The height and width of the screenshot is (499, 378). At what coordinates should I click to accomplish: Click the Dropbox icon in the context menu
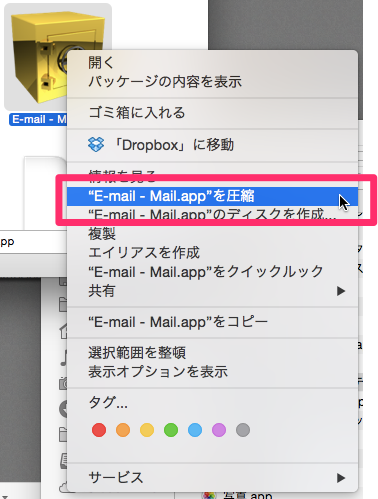pos(96,145)
